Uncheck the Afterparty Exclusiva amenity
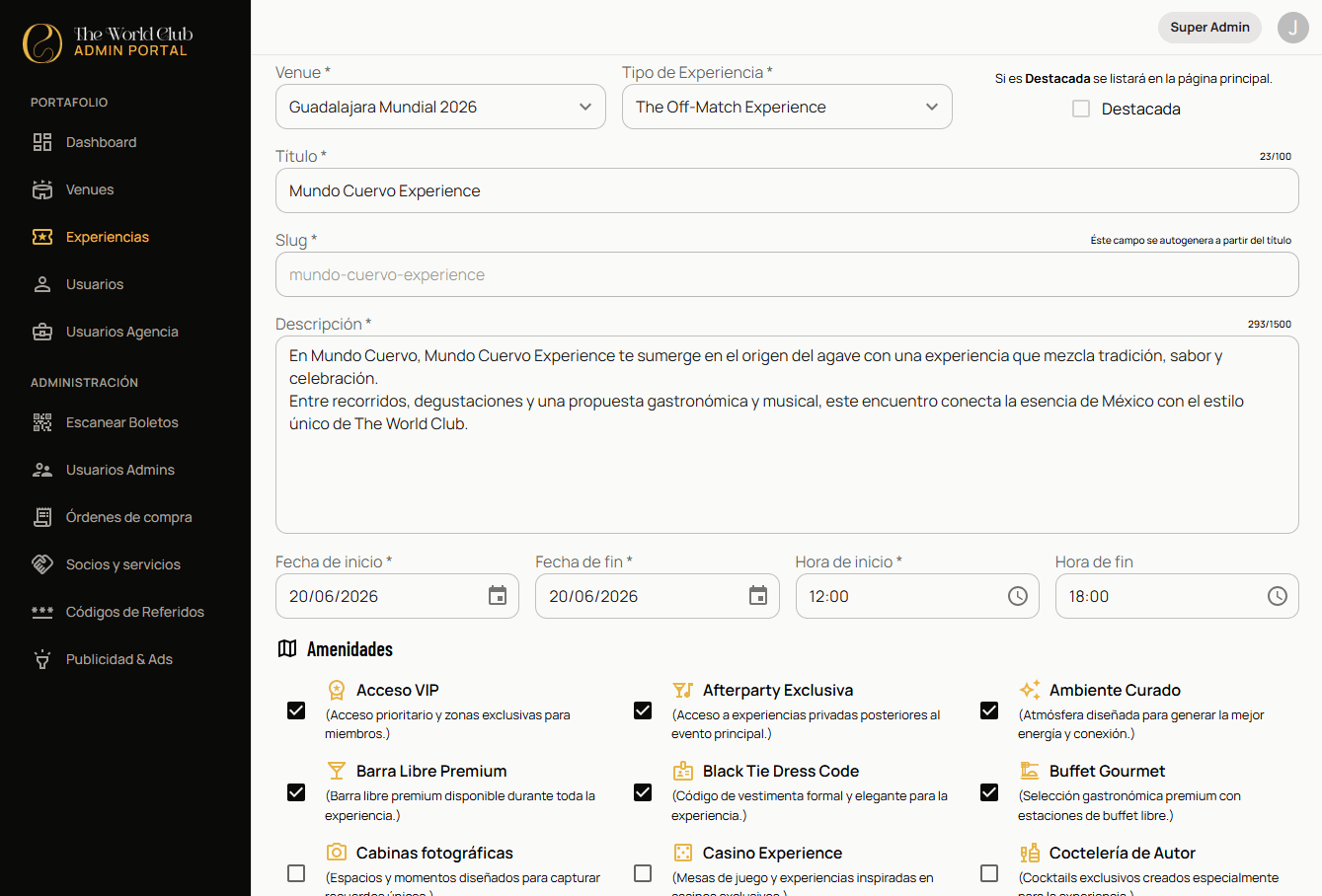 [643, 710]
